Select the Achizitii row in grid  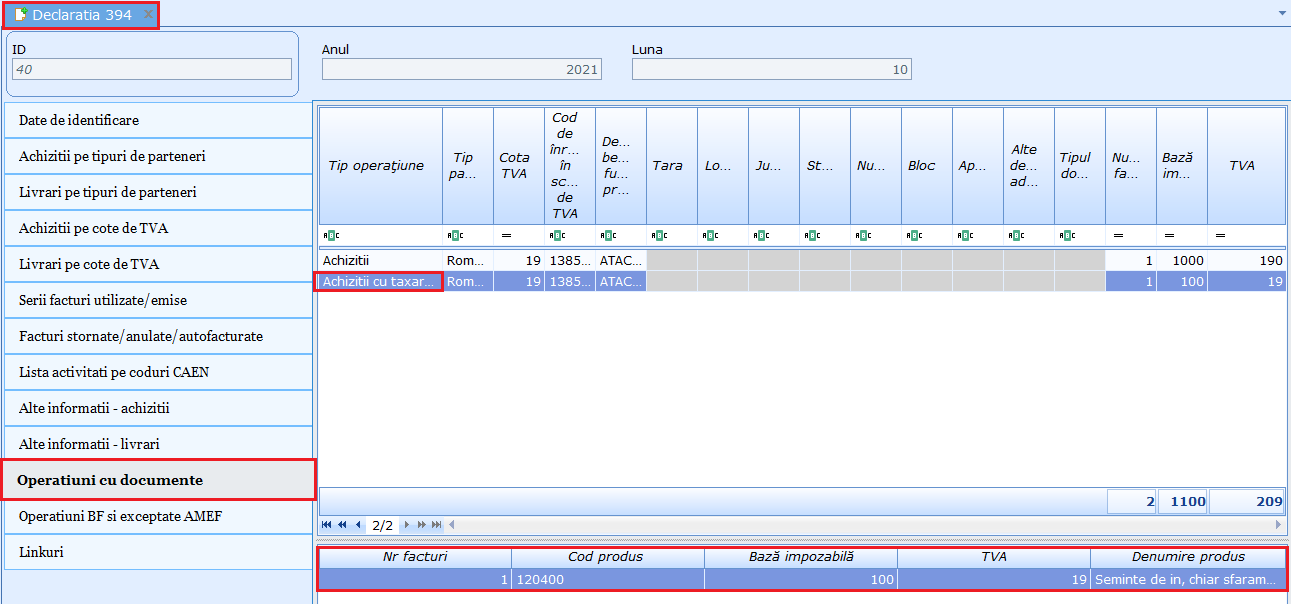802,260
